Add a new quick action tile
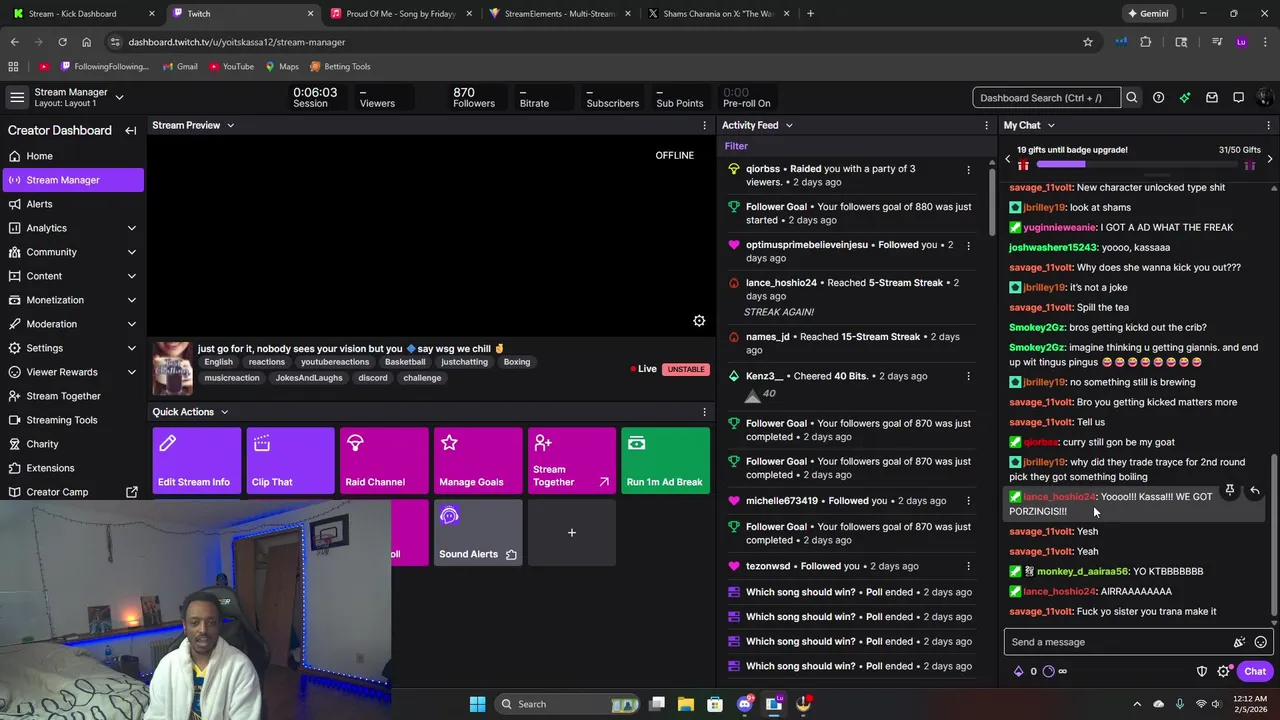The width and height of the screenshot is (1280, 720). [572, 533]
